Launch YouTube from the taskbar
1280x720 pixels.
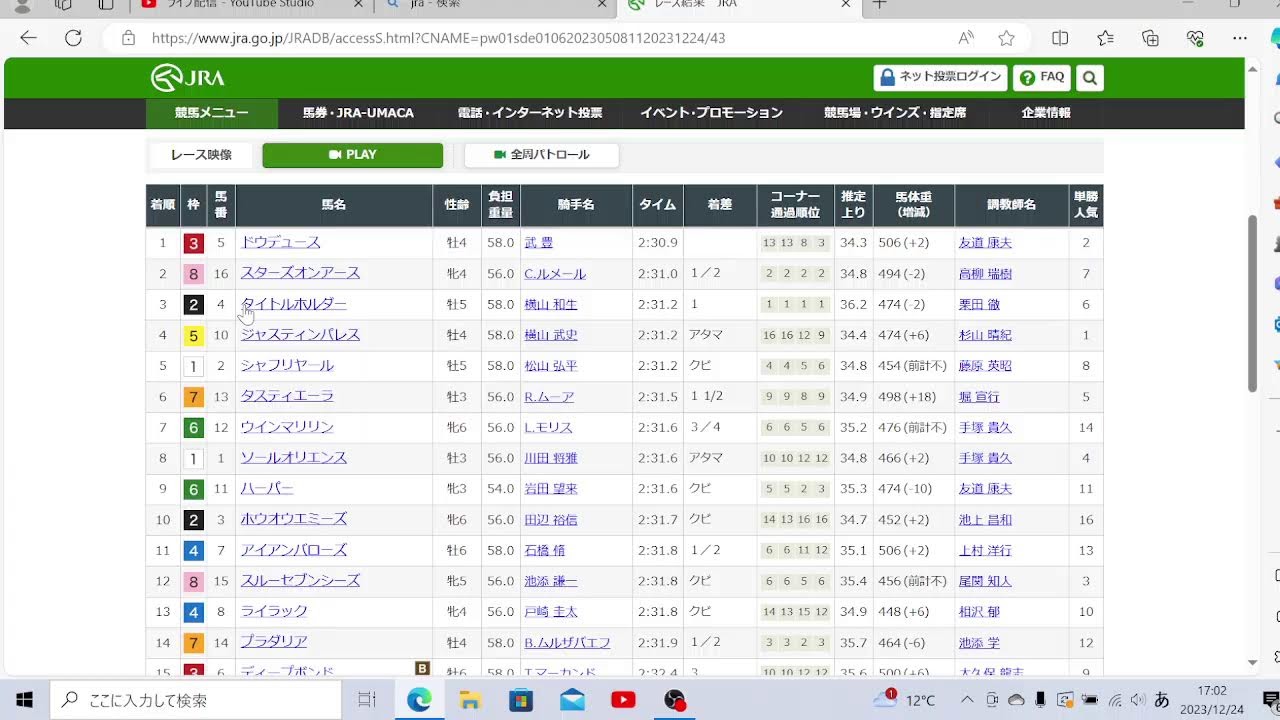click(623, 699)
